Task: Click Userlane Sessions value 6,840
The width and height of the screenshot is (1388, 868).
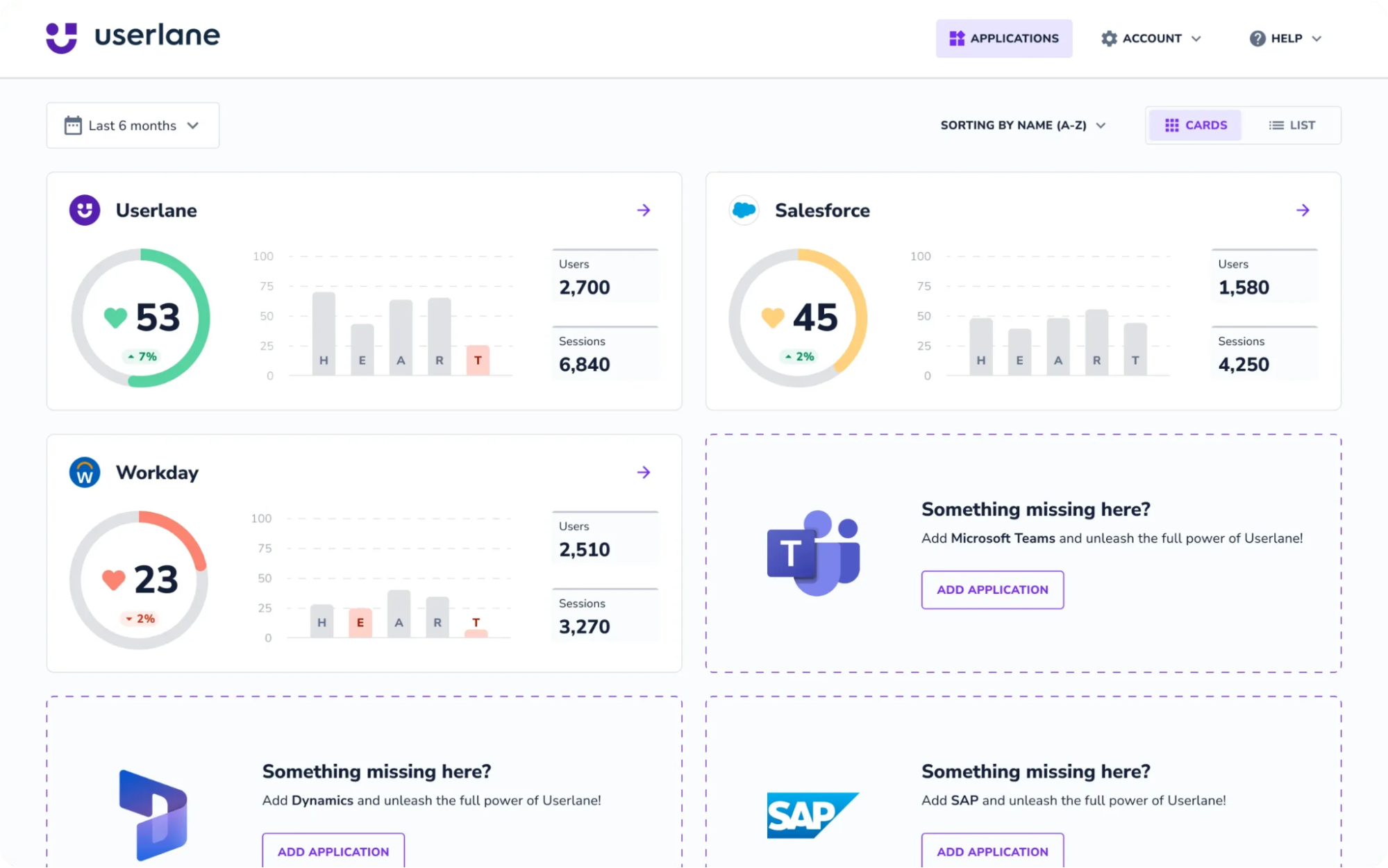Action: [x=585, y=365]
